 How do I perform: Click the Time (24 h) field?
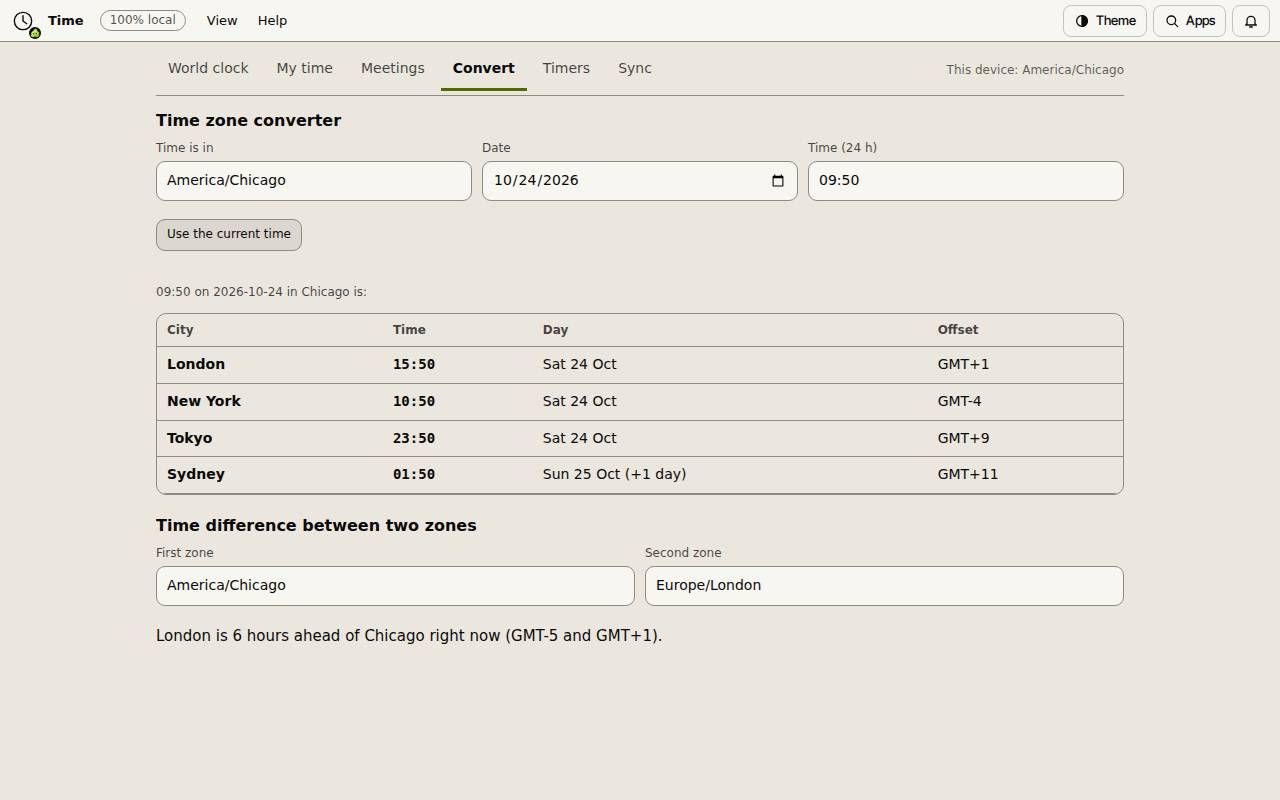(x=966, y=181)
